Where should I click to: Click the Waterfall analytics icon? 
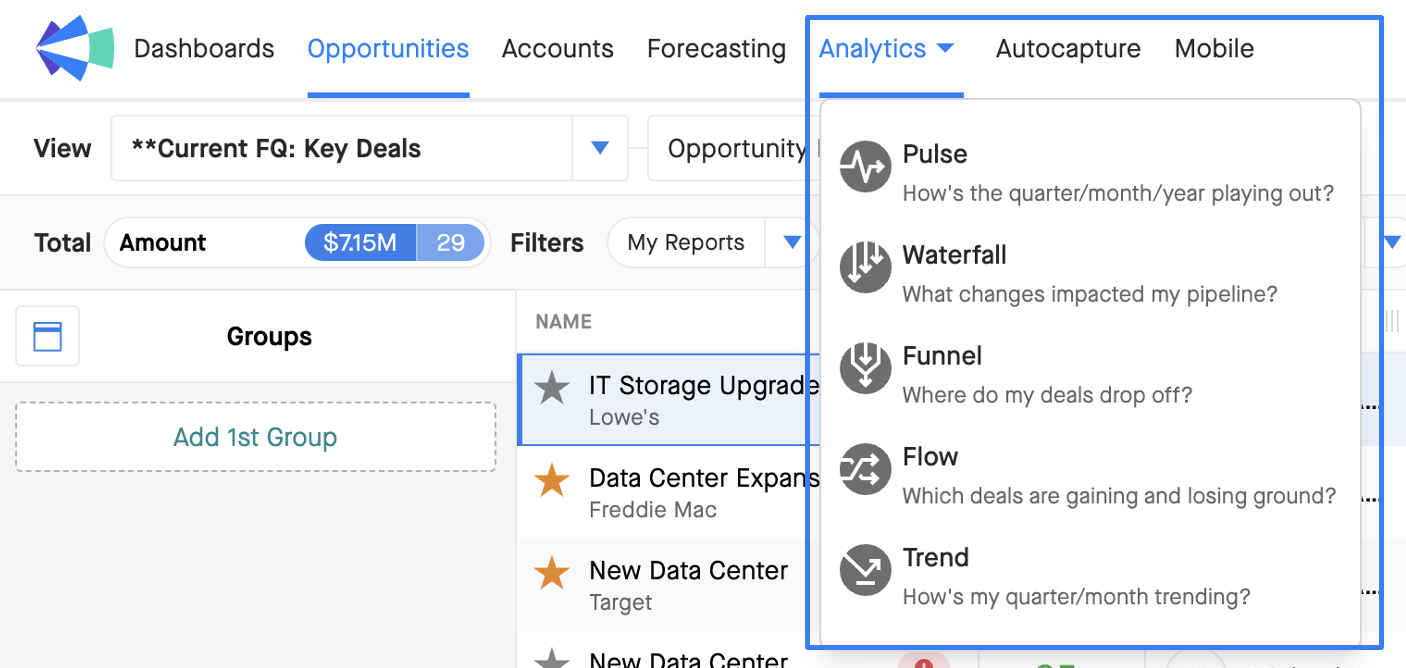(x=865, y=267)
